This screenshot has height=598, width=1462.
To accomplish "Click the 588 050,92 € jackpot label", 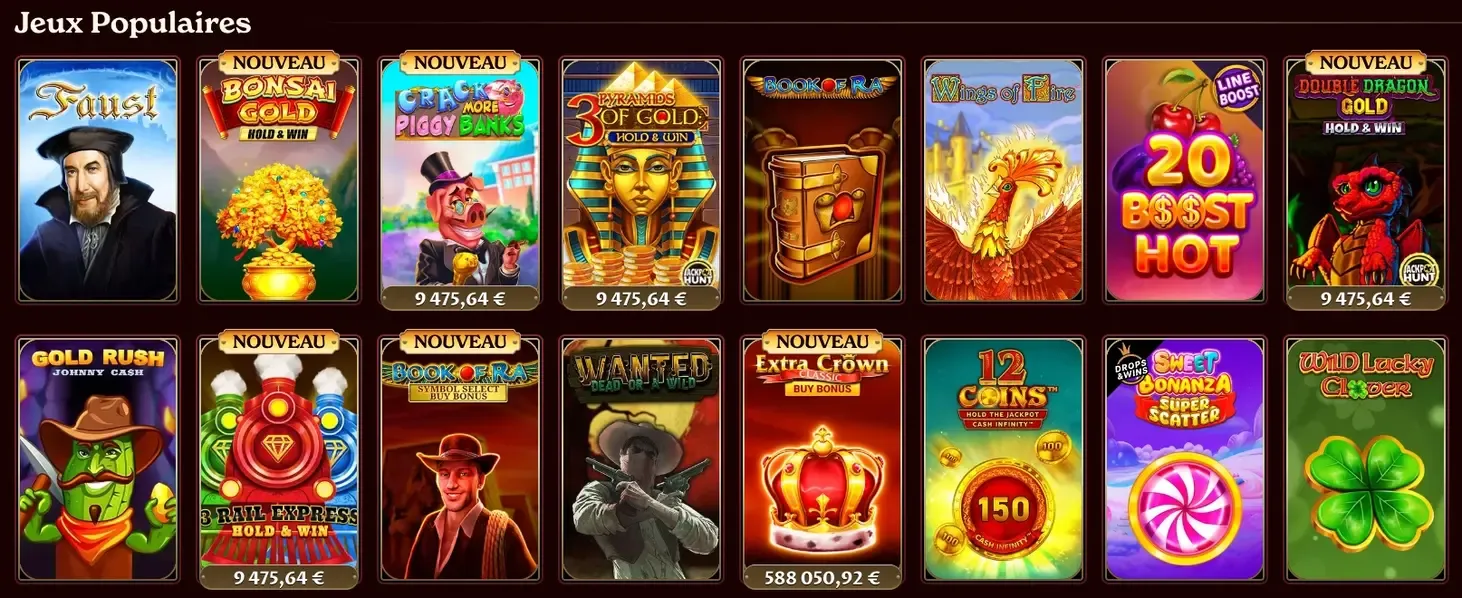I will (x=822, y=578).
